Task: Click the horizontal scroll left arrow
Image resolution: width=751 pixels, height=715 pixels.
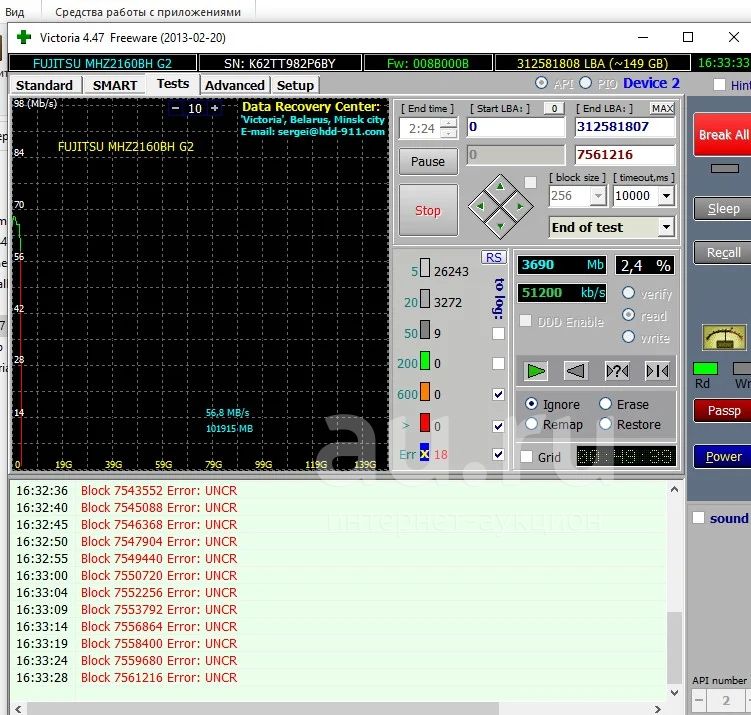Action: click(x=18, y=709)
